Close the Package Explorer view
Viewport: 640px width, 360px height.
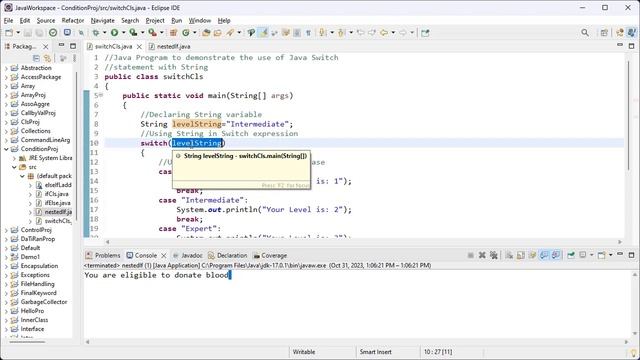click(x=46, y=47)
